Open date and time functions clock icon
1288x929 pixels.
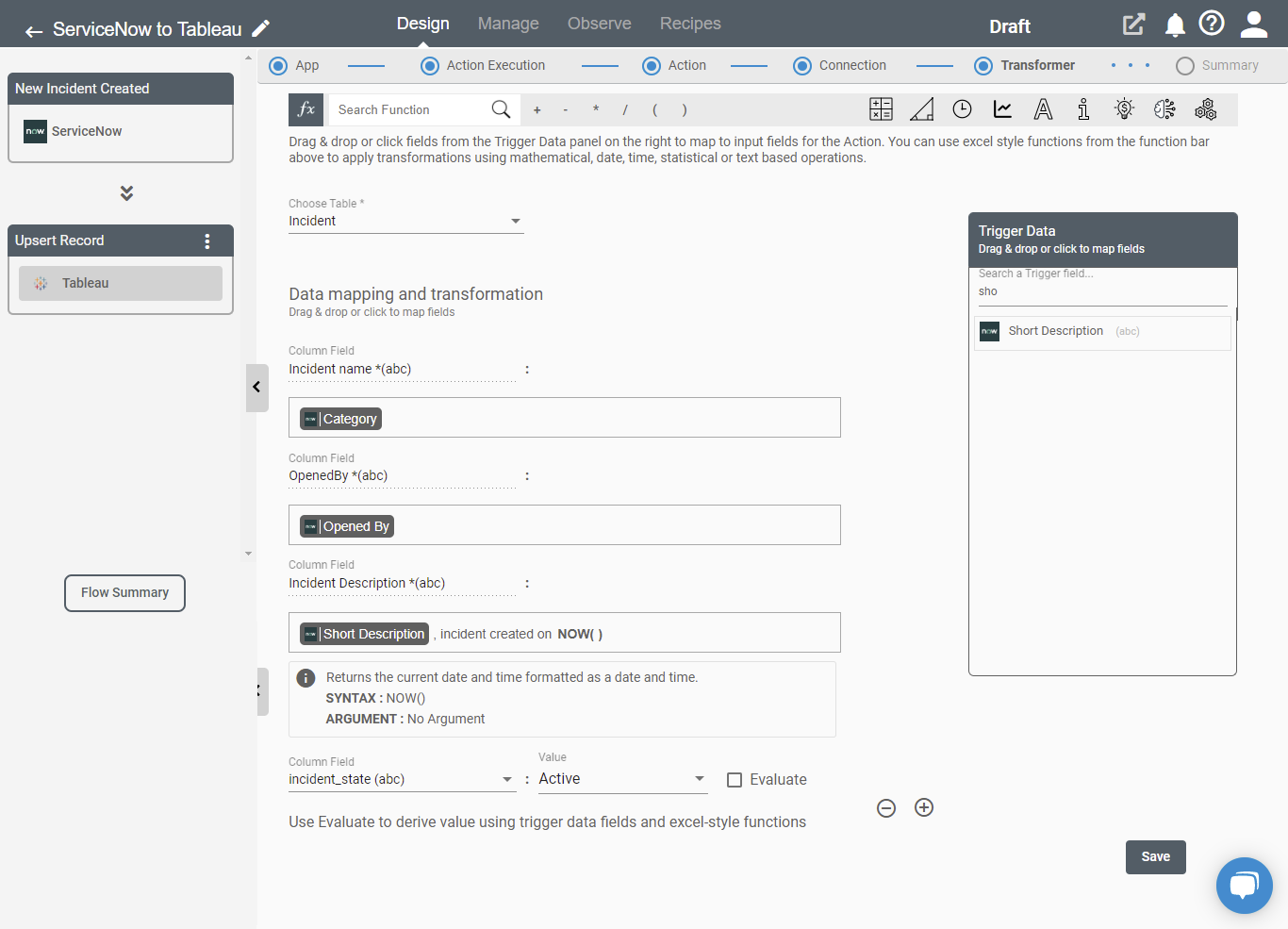point(962,109)
